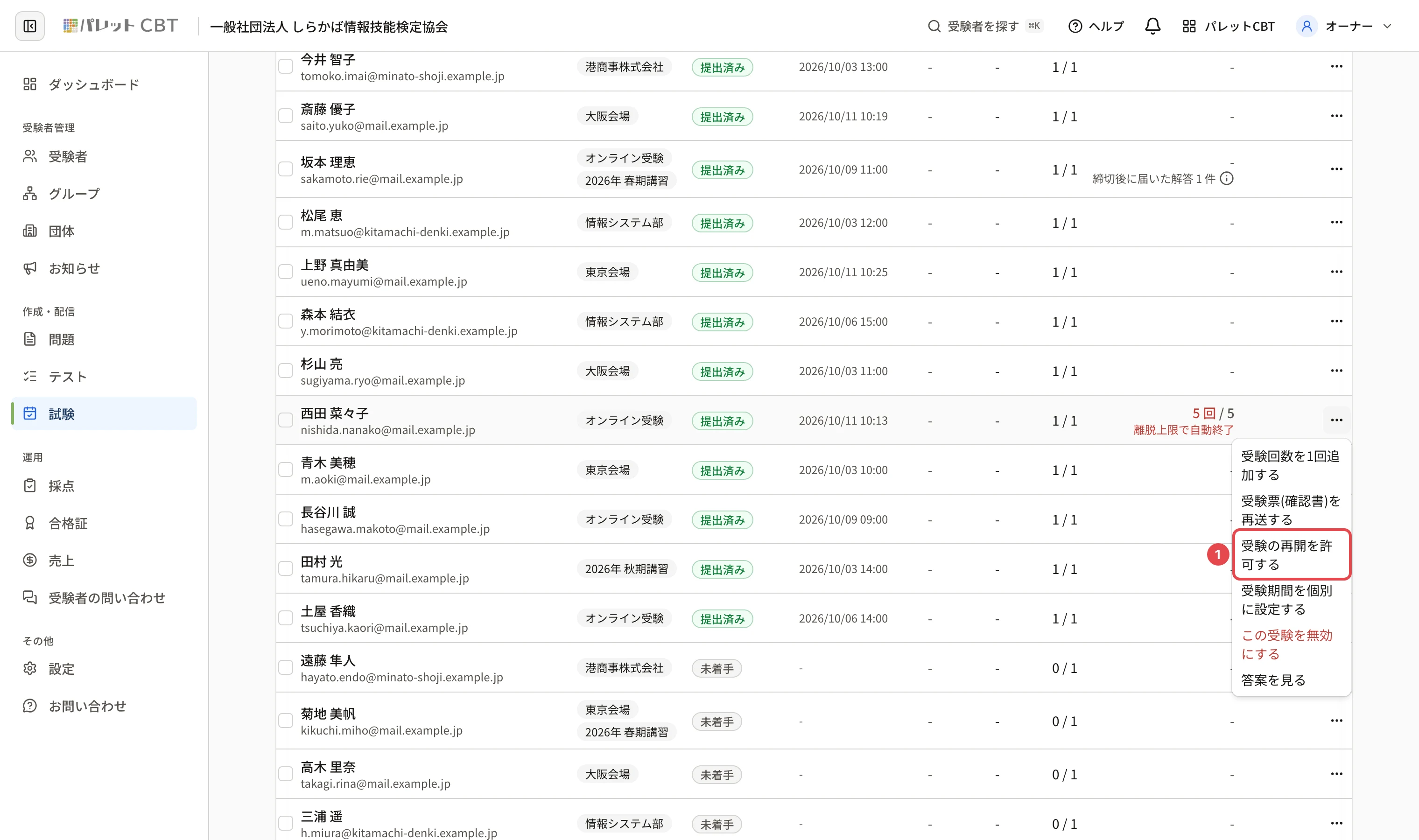The width and height of the screenshot is (1419, 840).
Task: Open the パレットCBT app grid icon
Action: click(x=1188, y=26)
